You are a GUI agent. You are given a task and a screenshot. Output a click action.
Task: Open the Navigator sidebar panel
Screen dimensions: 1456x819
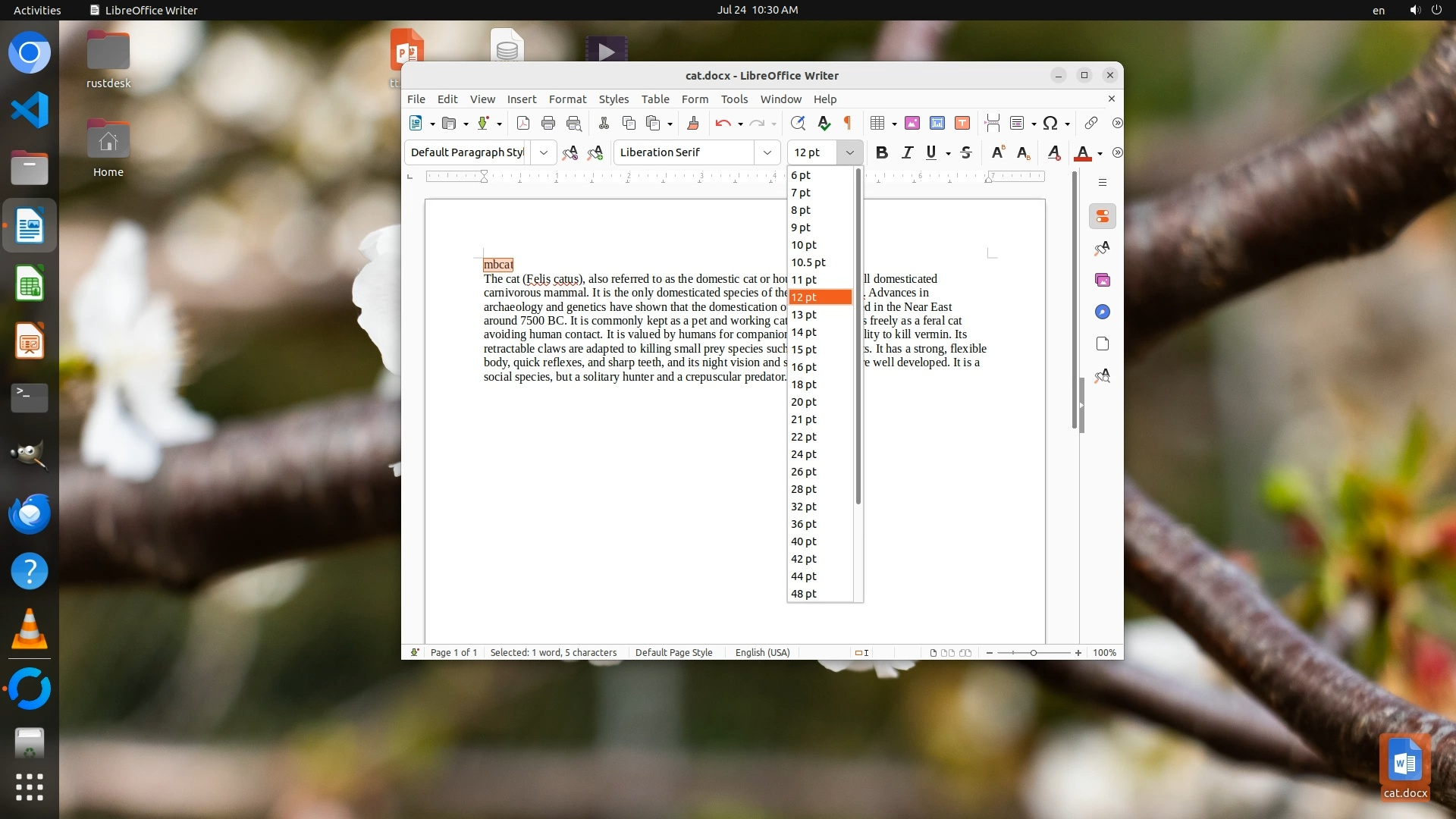coord(1103,312)
